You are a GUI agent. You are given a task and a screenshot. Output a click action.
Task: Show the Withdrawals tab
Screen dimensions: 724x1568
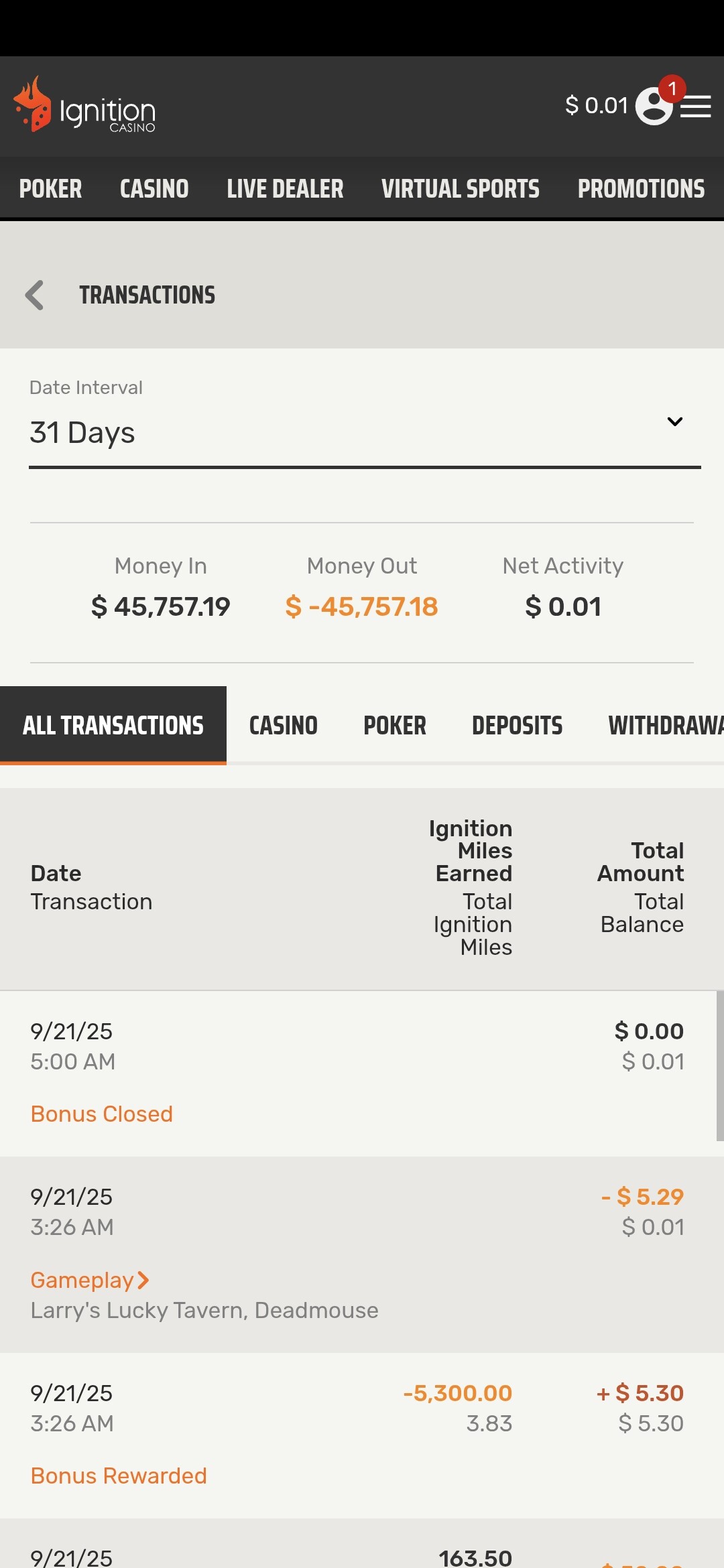665,726
